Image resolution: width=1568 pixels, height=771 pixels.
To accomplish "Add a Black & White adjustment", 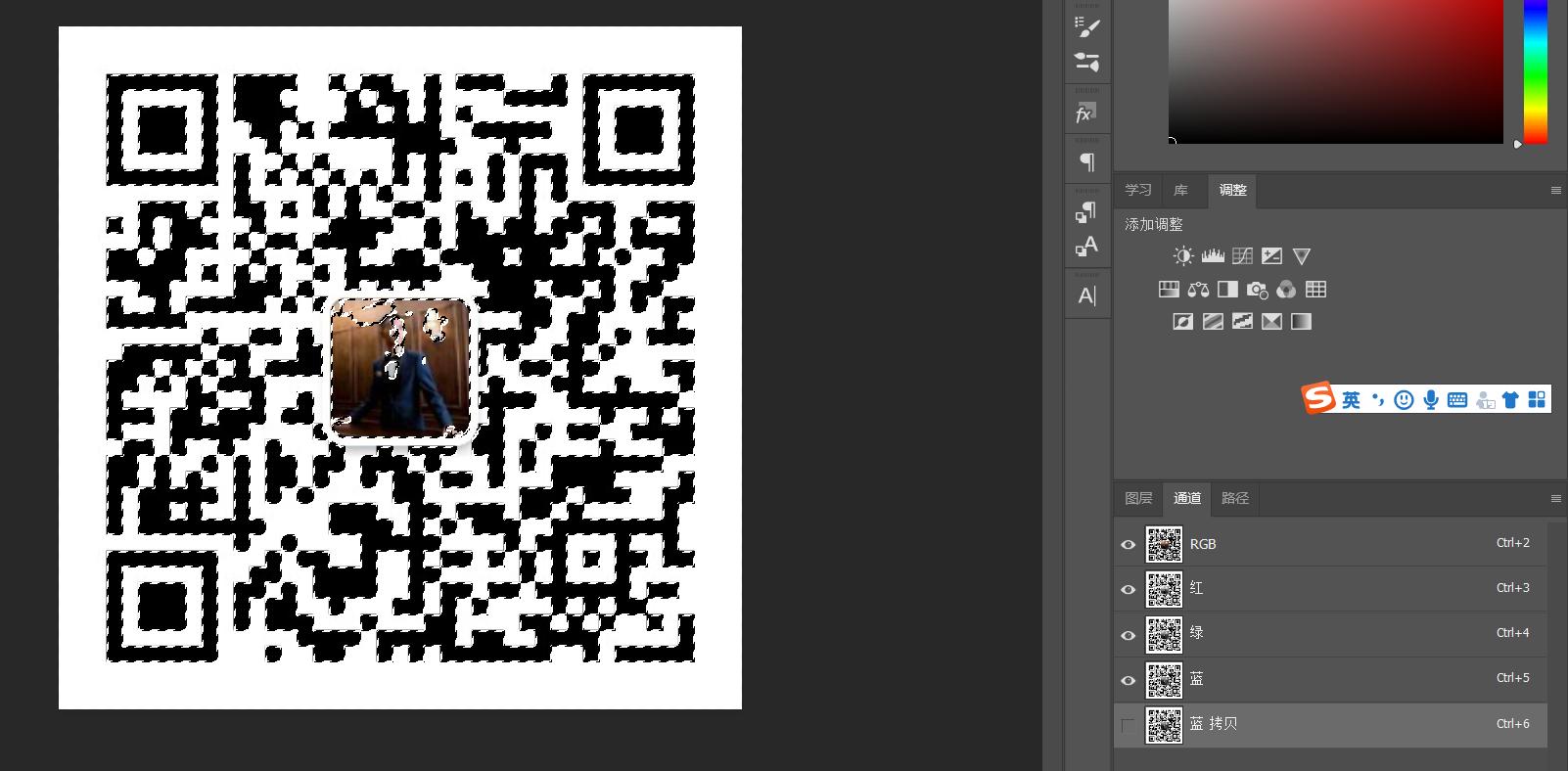I will [1227, 290].
